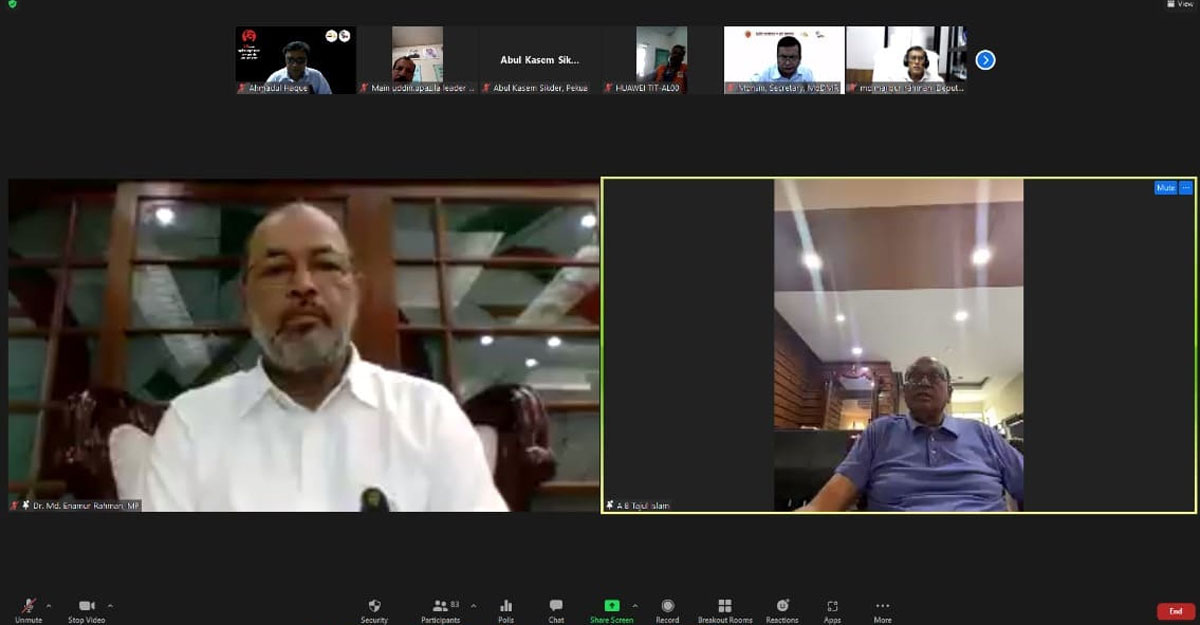Expand video options arrow beside Stop Video
The height and width of the screenshot is (625, 1200).
110,605
